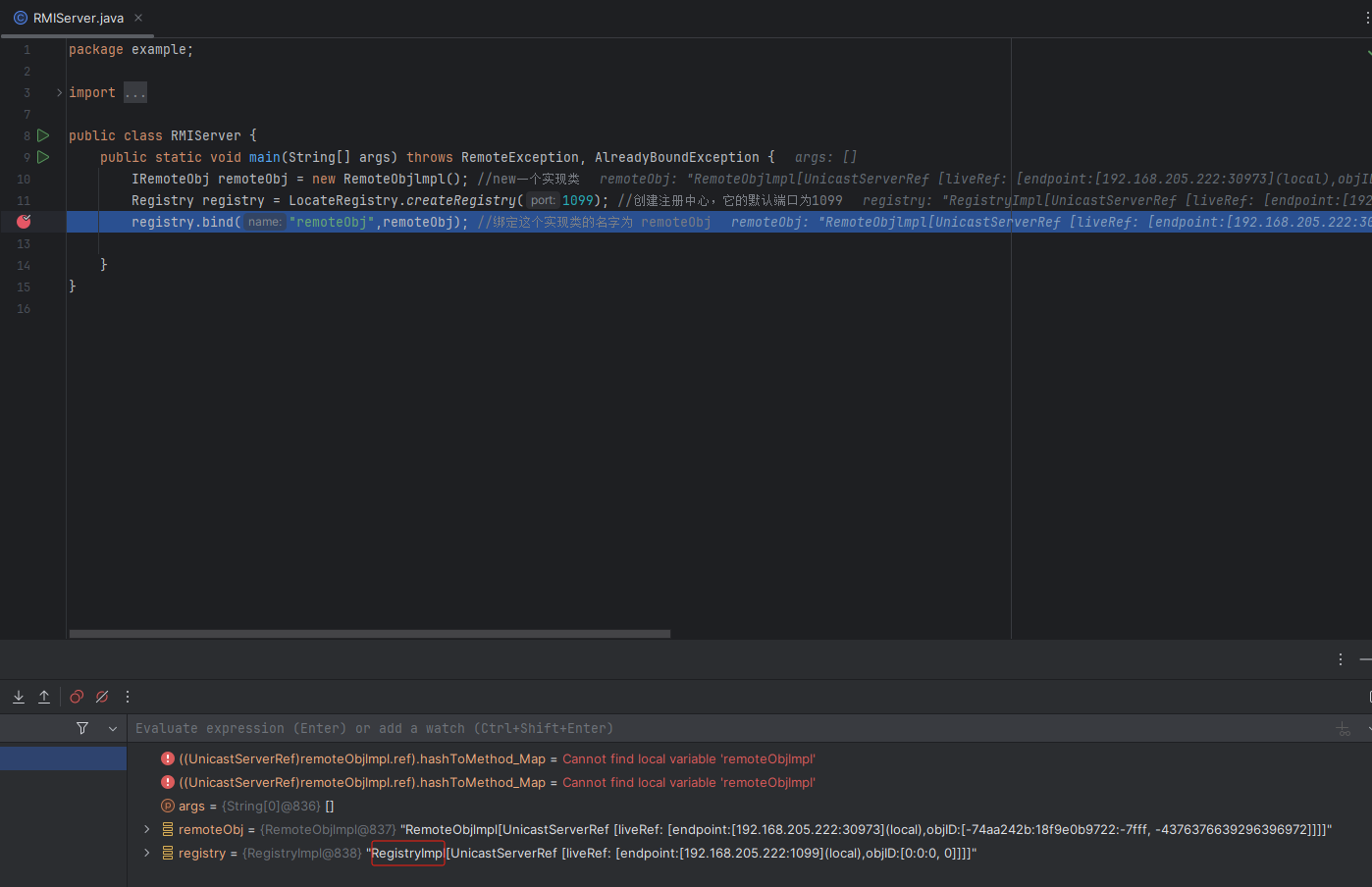Click the upload-arrow icon in debug toolbar
Screen dimensions: 1372x887
pos(44,697)
